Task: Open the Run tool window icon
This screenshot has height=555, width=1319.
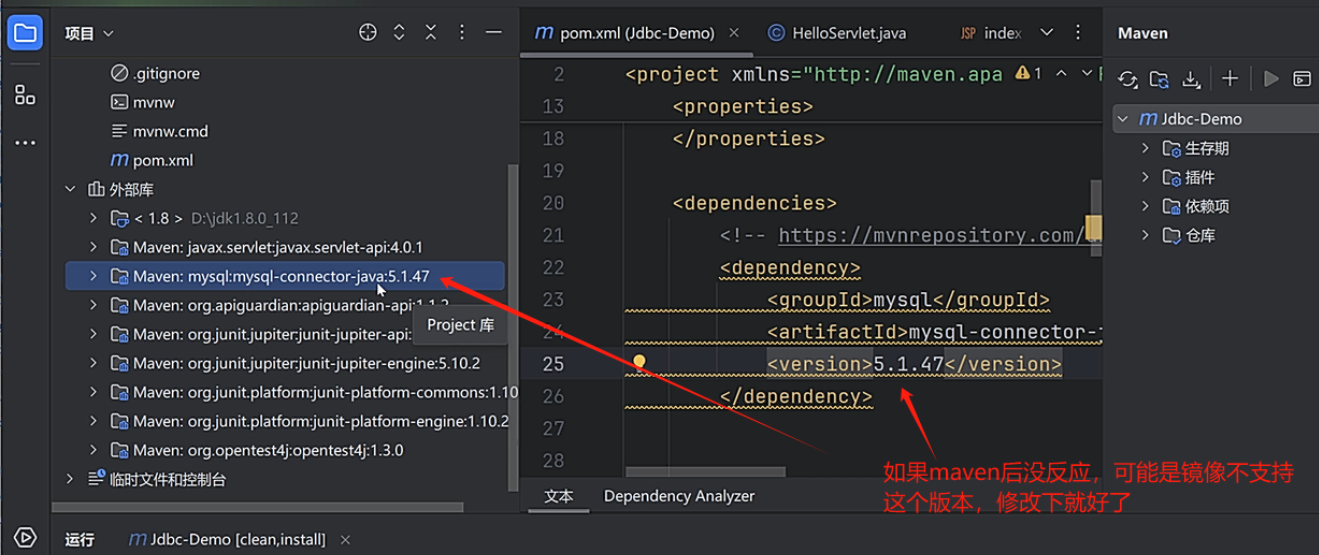Action: (25, 538)
